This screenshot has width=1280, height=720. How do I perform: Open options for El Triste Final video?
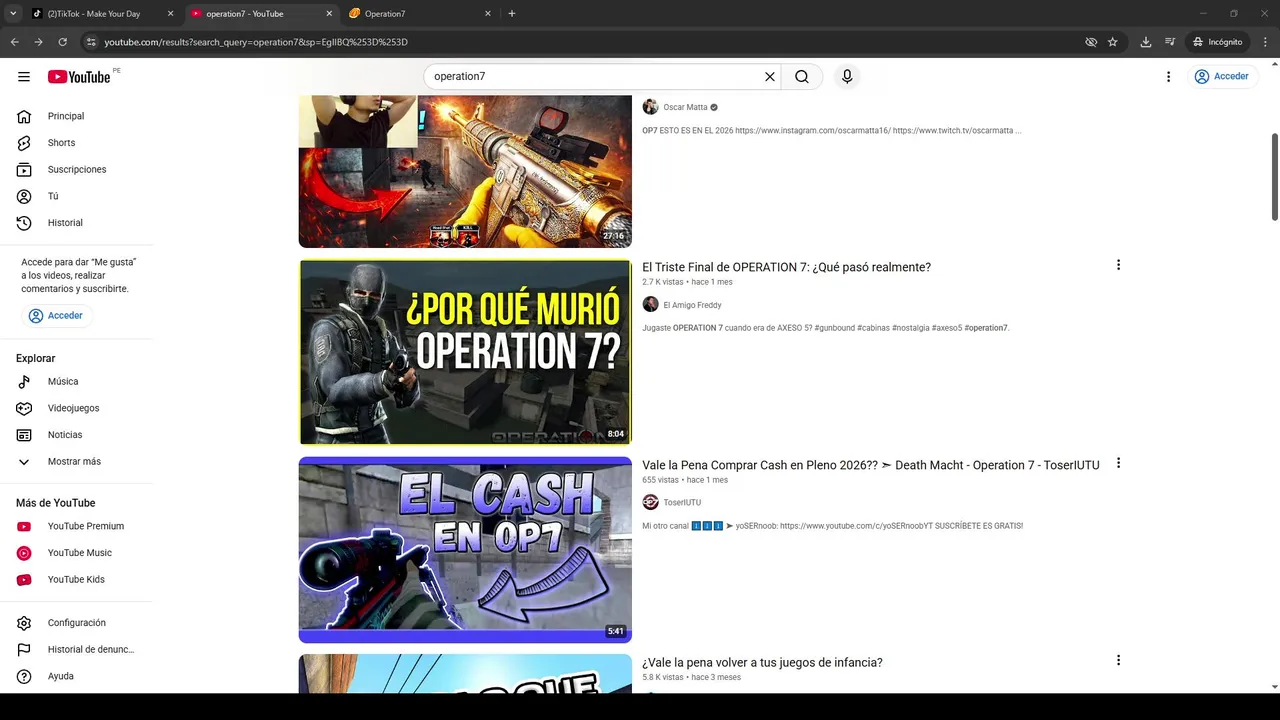(x=1118, y=265)
